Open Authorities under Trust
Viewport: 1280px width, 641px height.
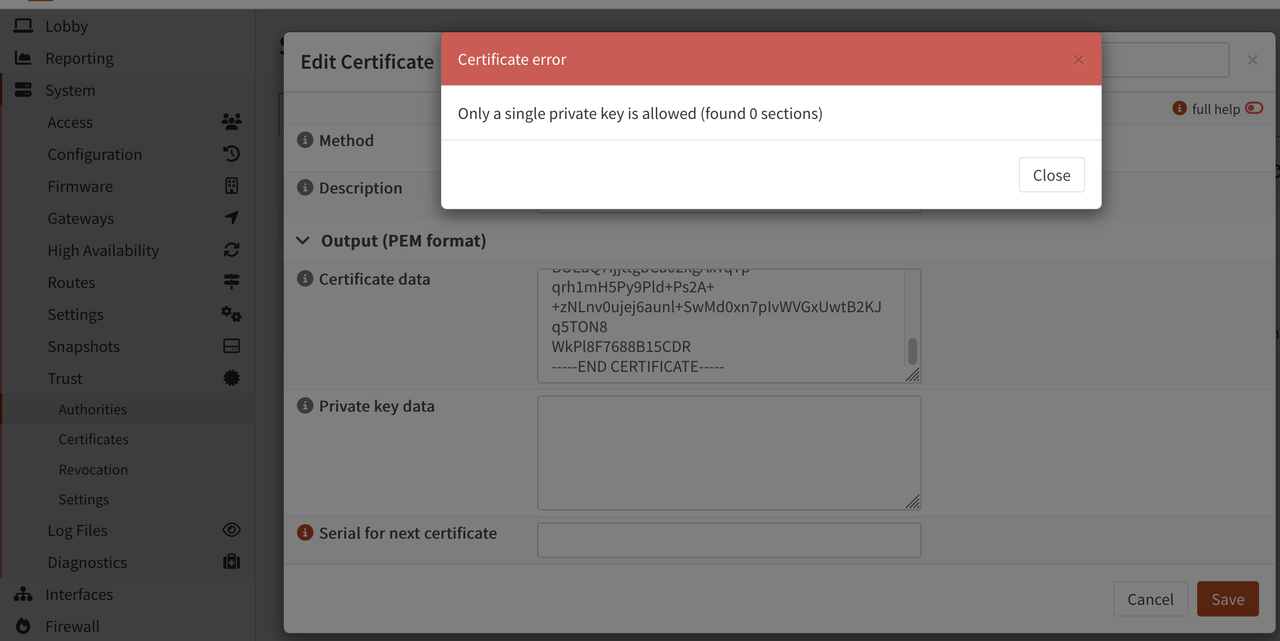coord(92,409)
